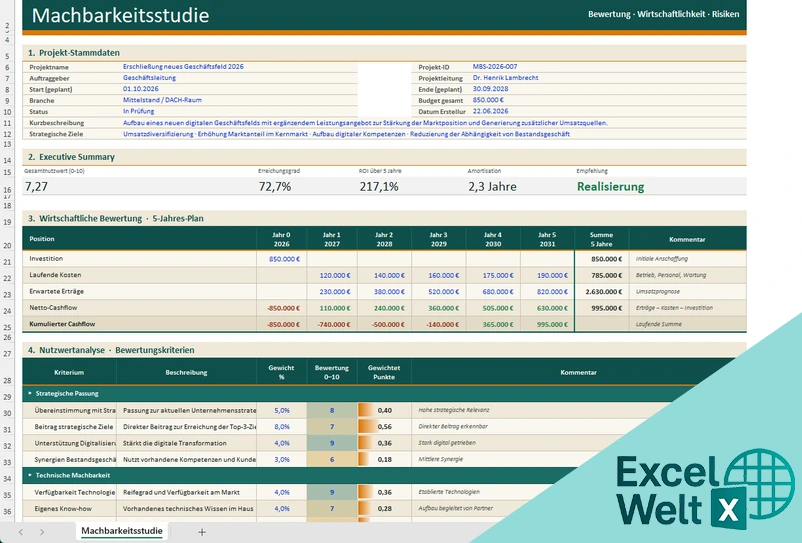
Task: Select Budget gesamt 850.000 € cell
Action: tap(488, 100)
